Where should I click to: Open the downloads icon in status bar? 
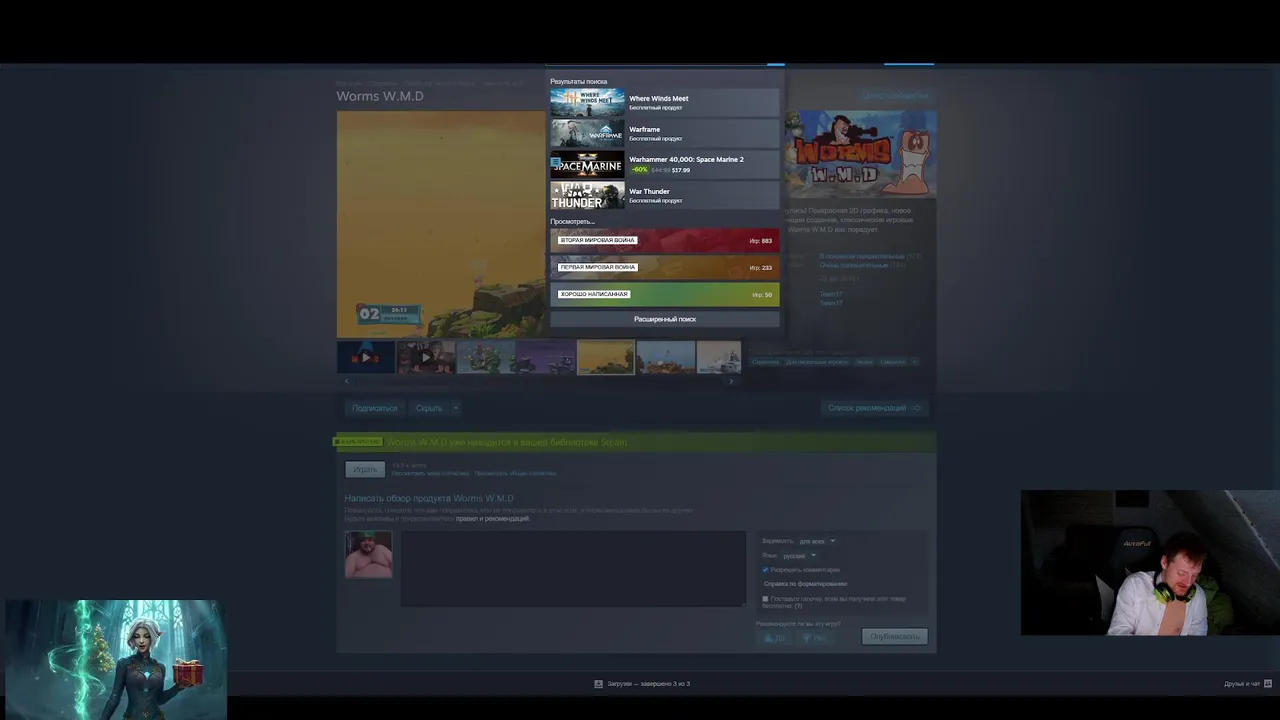click(598, 684)
